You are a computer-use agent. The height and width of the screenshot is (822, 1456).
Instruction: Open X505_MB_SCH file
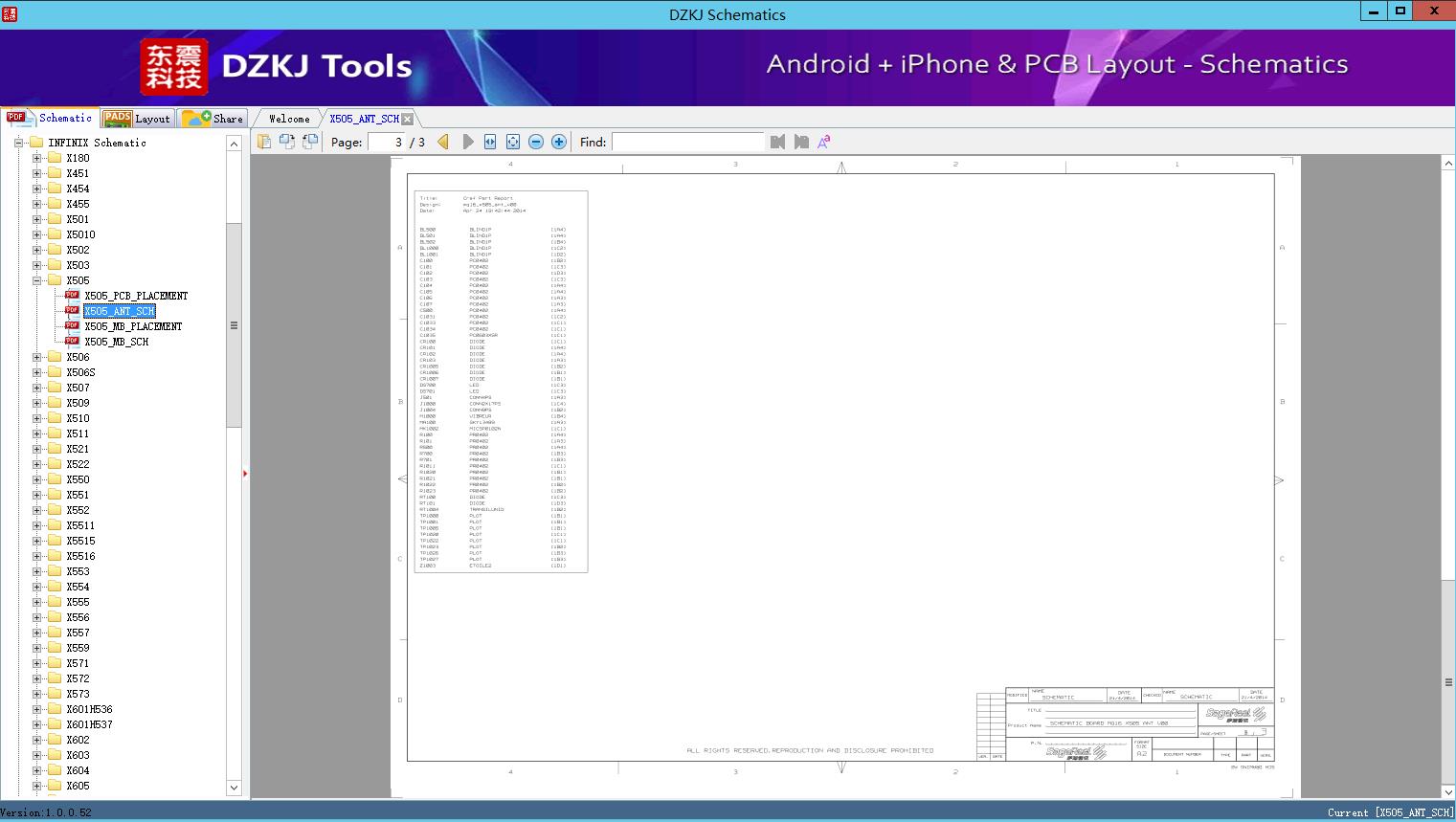tap(116, 342)
